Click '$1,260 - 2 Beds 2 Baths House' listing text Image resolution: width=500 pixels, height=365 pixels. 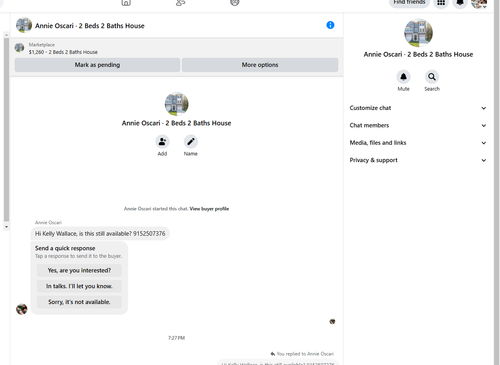pos(63,52)
